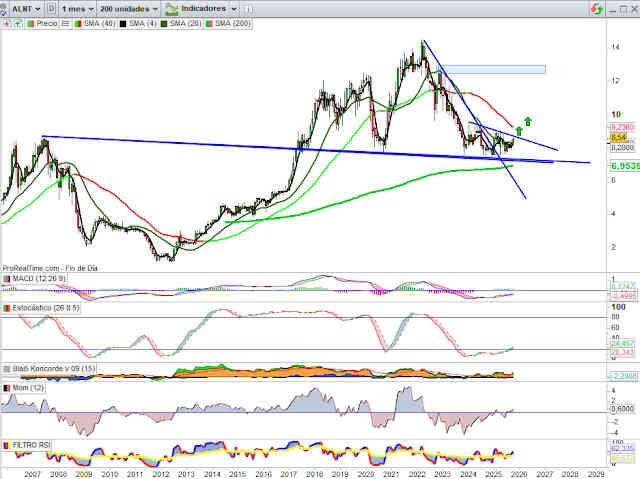
Task: Expand the 1 mes timeframe dropdown
Action: (76, 8)
